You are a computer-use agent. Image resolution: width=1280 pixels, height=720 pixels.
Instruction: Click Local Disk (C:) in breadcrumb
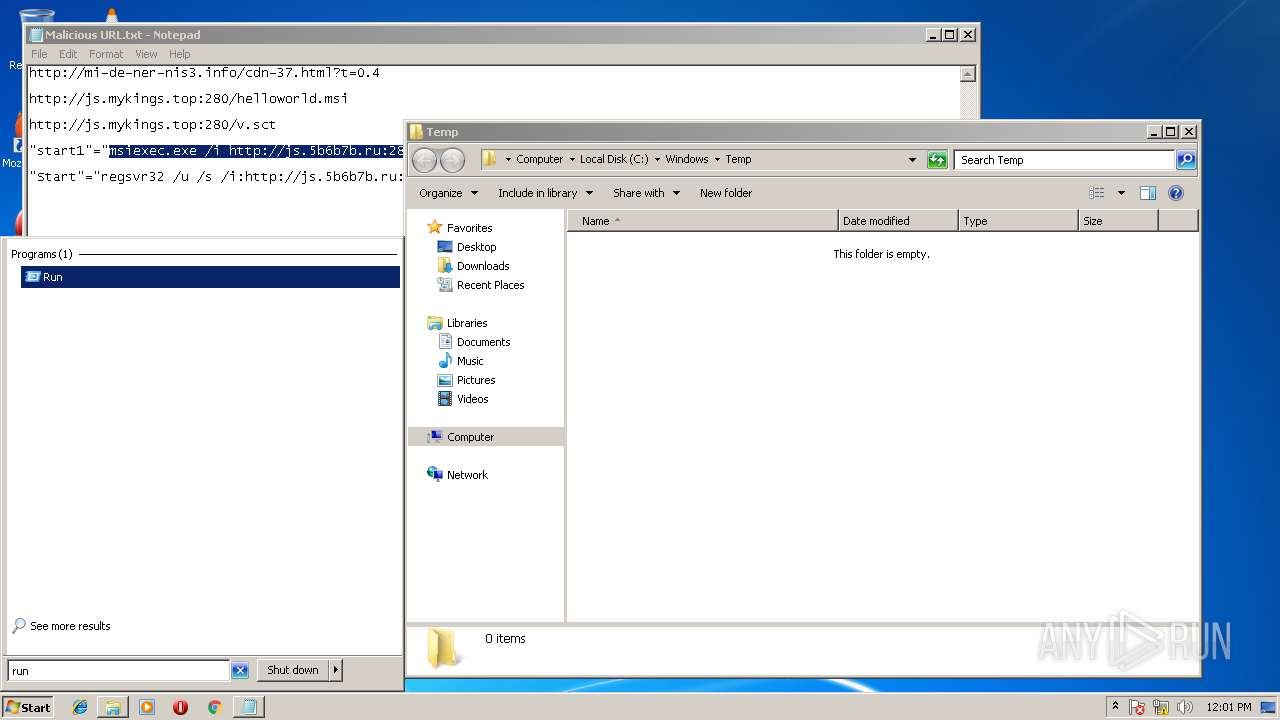[615, 160]
